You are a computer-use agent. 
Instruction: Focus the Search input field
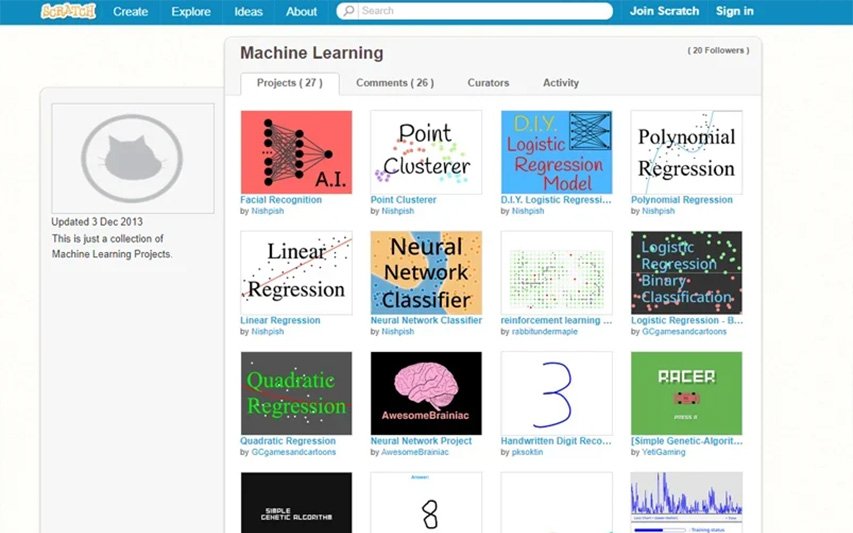point(474,11)
